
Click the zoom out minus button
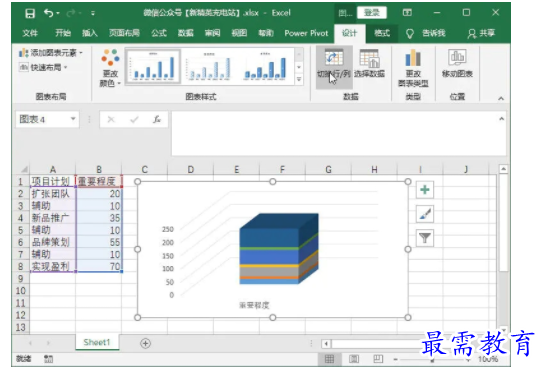[395, 359]
